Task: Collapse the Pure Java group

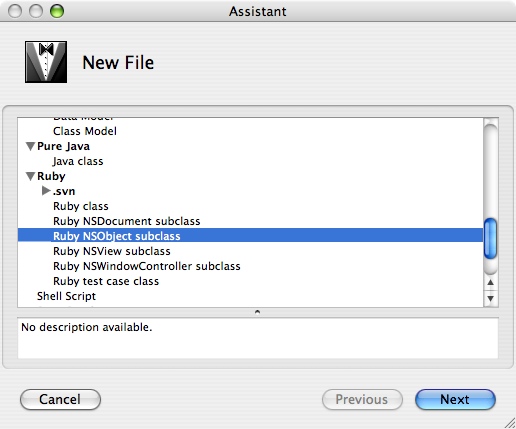Action: coord(31,146)
